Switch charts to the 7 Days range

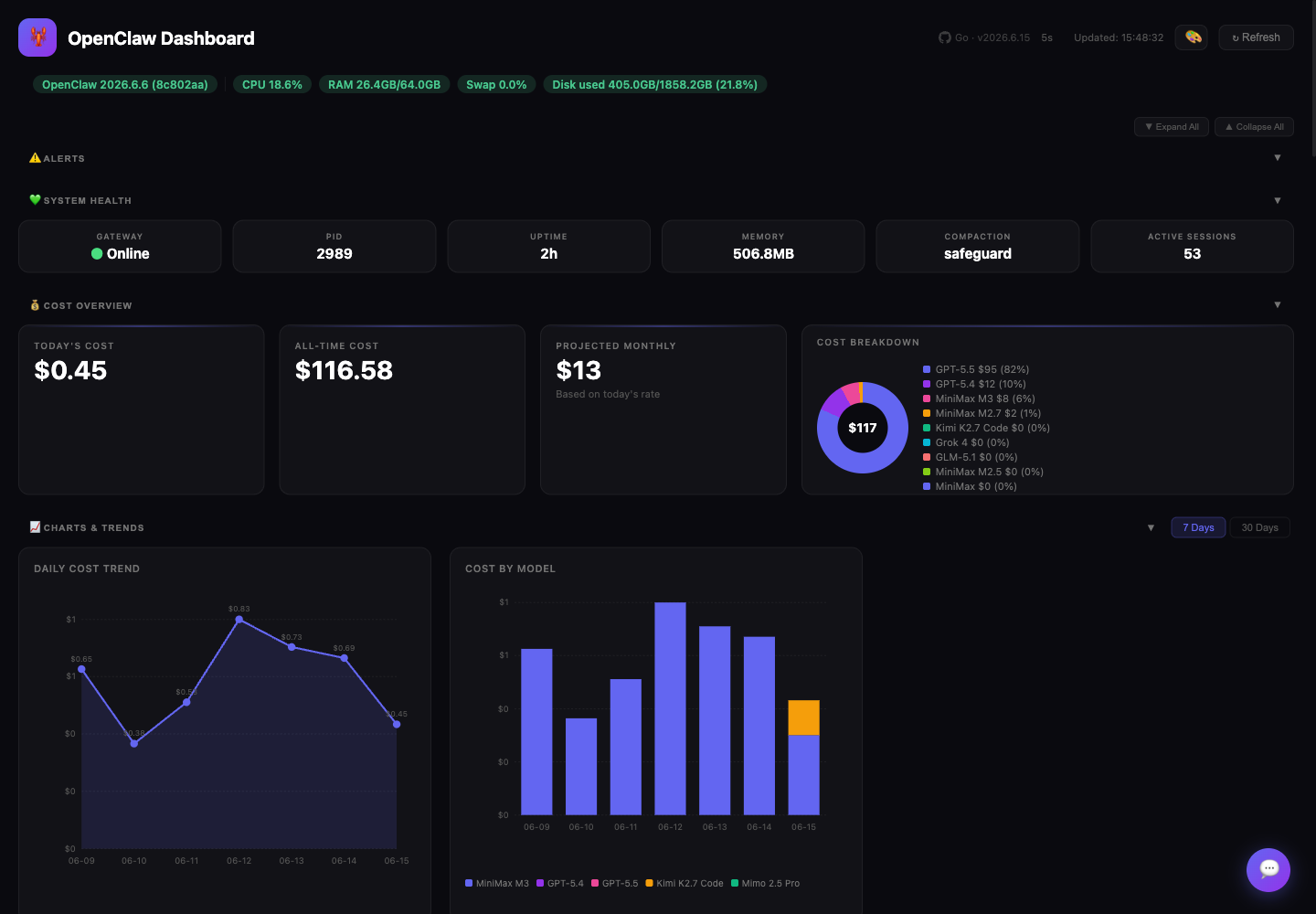click(x=1198, y=527)
